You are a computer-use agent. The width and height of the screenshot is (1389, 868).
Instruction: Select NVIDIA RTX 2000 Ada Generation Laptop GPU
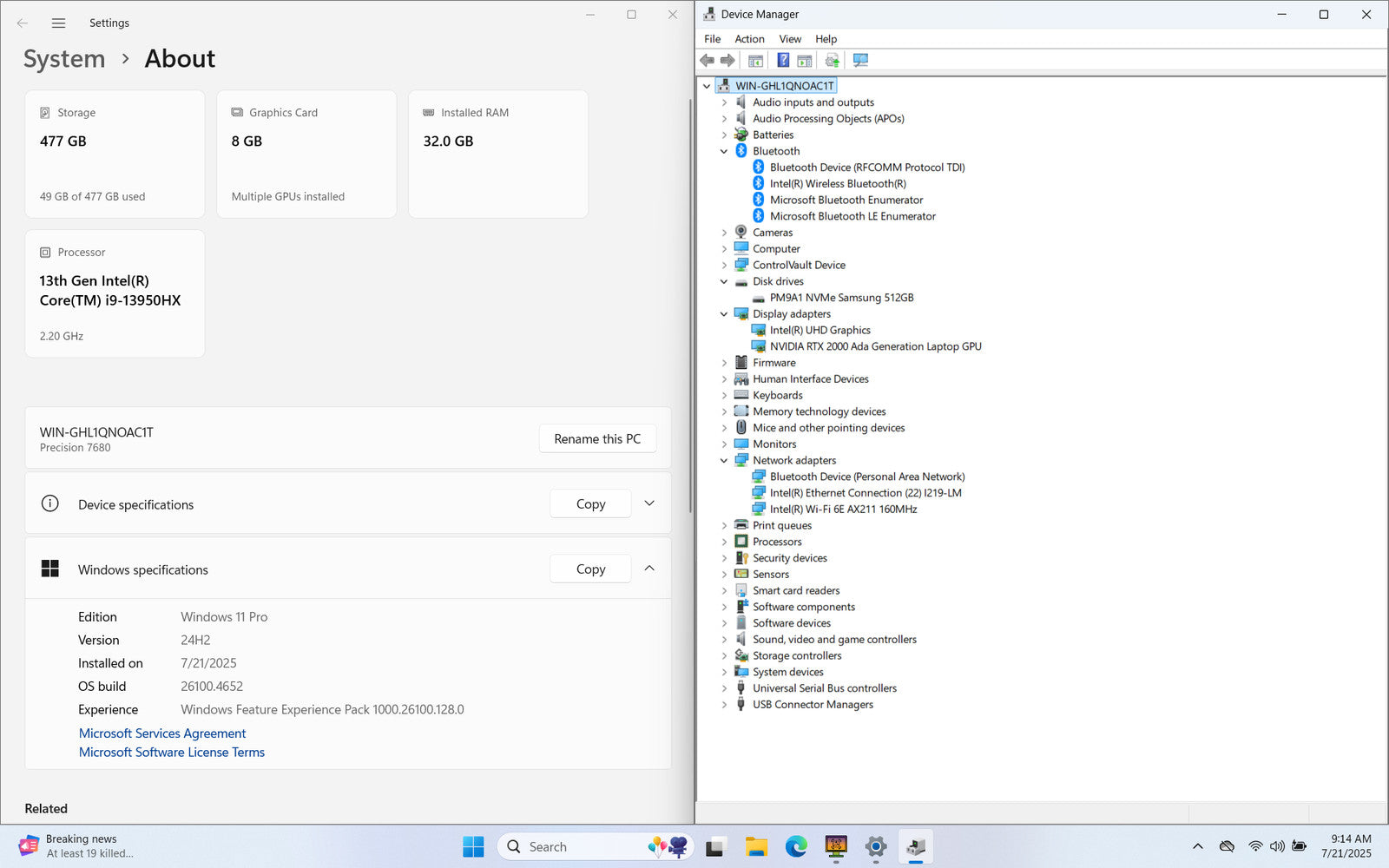coord(875,346)
